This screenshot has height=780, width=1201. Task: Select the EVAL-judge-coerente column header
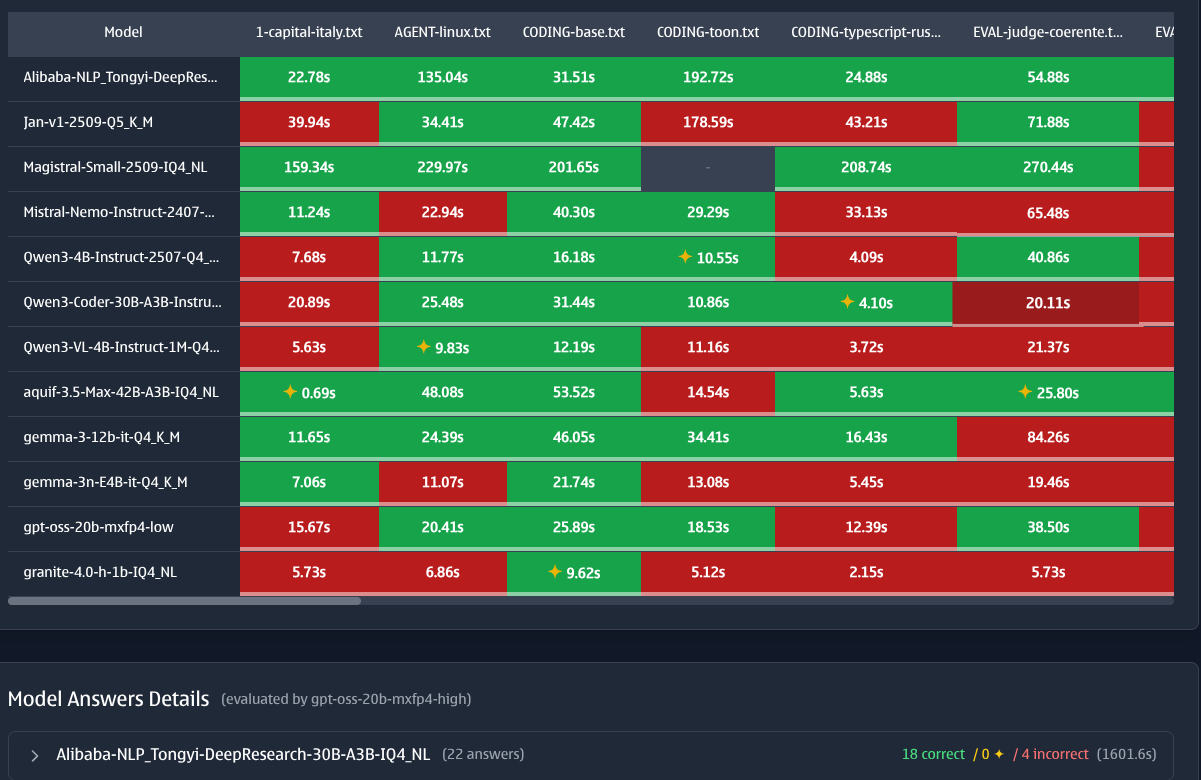[1047, 32]
